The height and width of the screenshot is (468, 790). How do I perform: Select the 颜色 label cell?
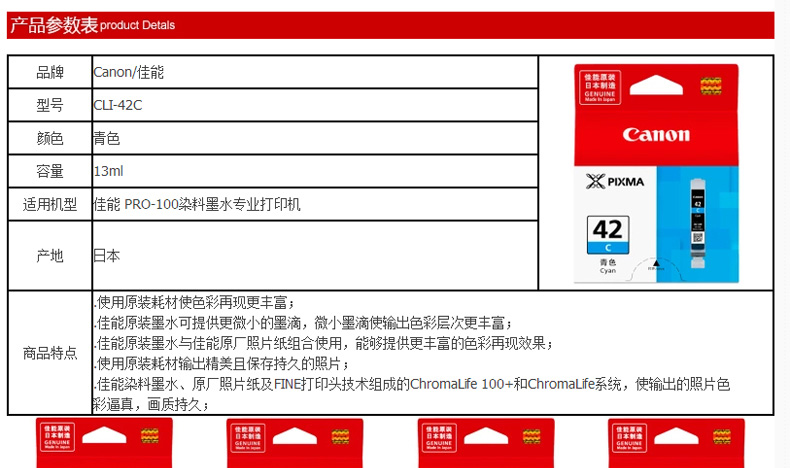50,138
